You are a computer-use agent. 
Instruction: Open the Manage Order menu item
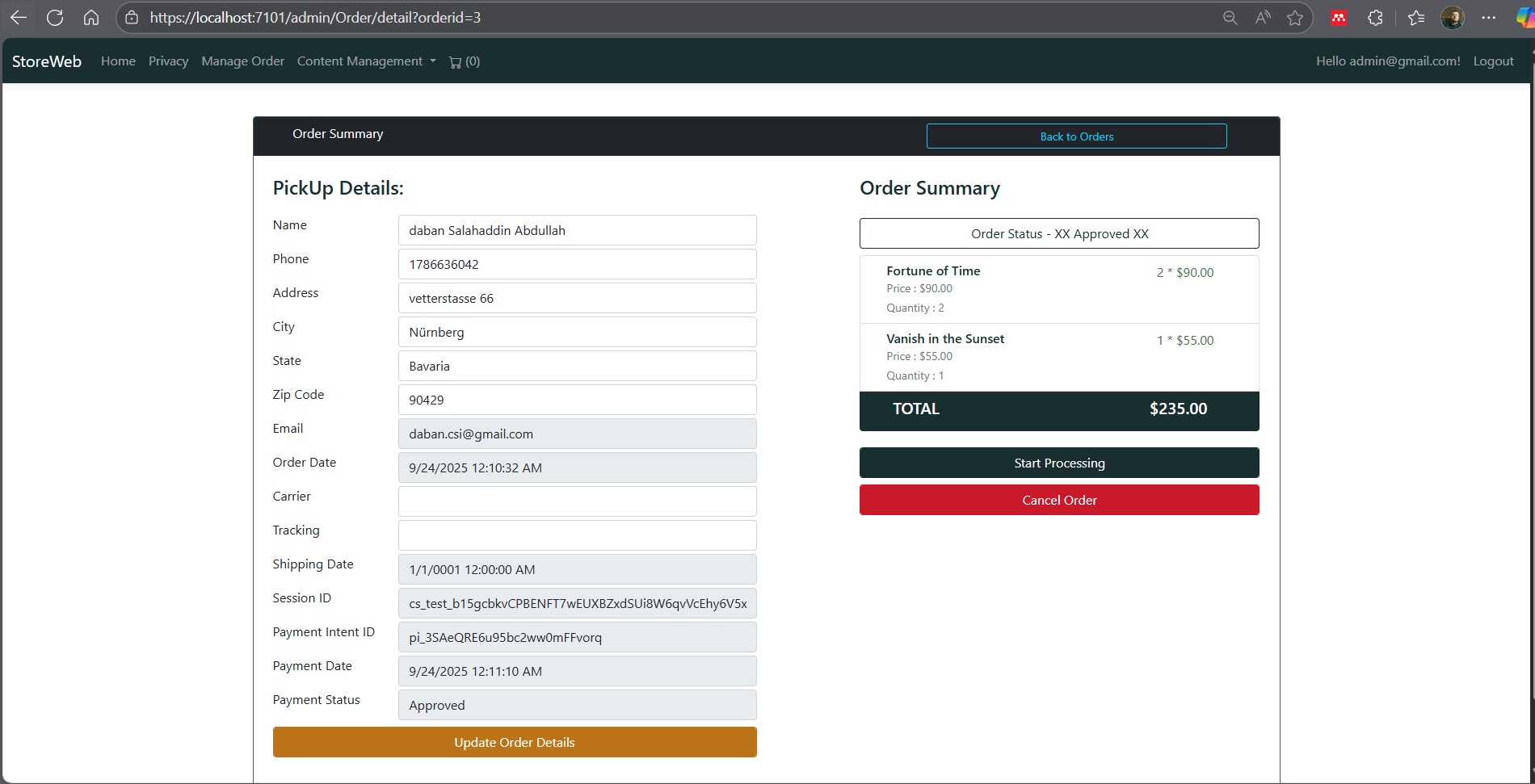click(x=242, y=61)
